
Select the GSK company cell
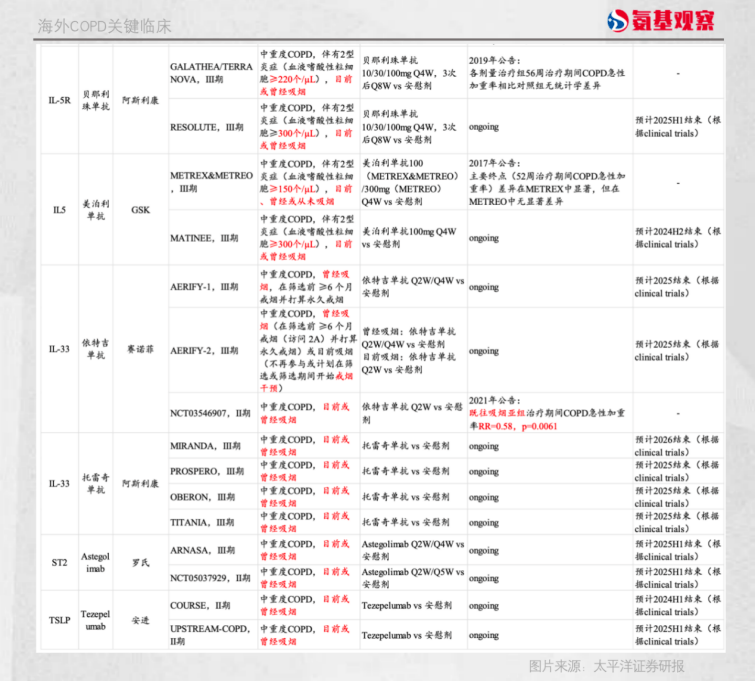click(140, 210)
